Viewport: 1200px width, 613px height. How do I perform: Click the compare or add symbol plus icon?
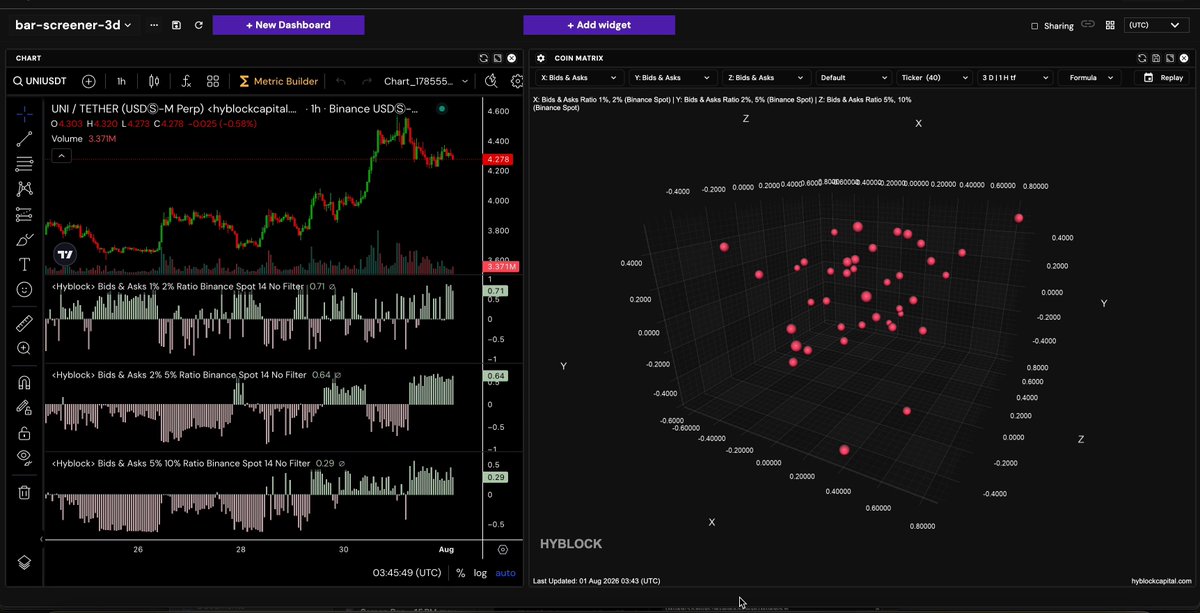click(89, 81)
